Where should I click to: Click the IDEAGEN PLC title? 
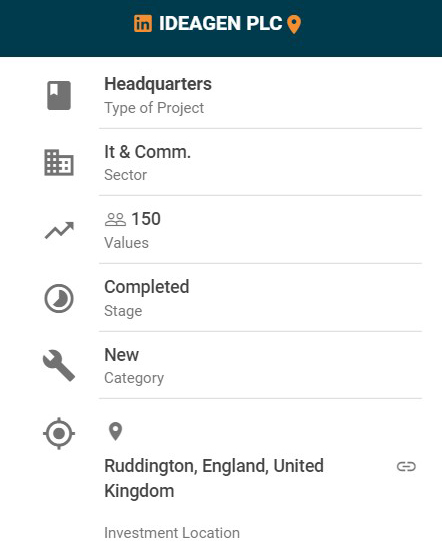pos(220,24)
